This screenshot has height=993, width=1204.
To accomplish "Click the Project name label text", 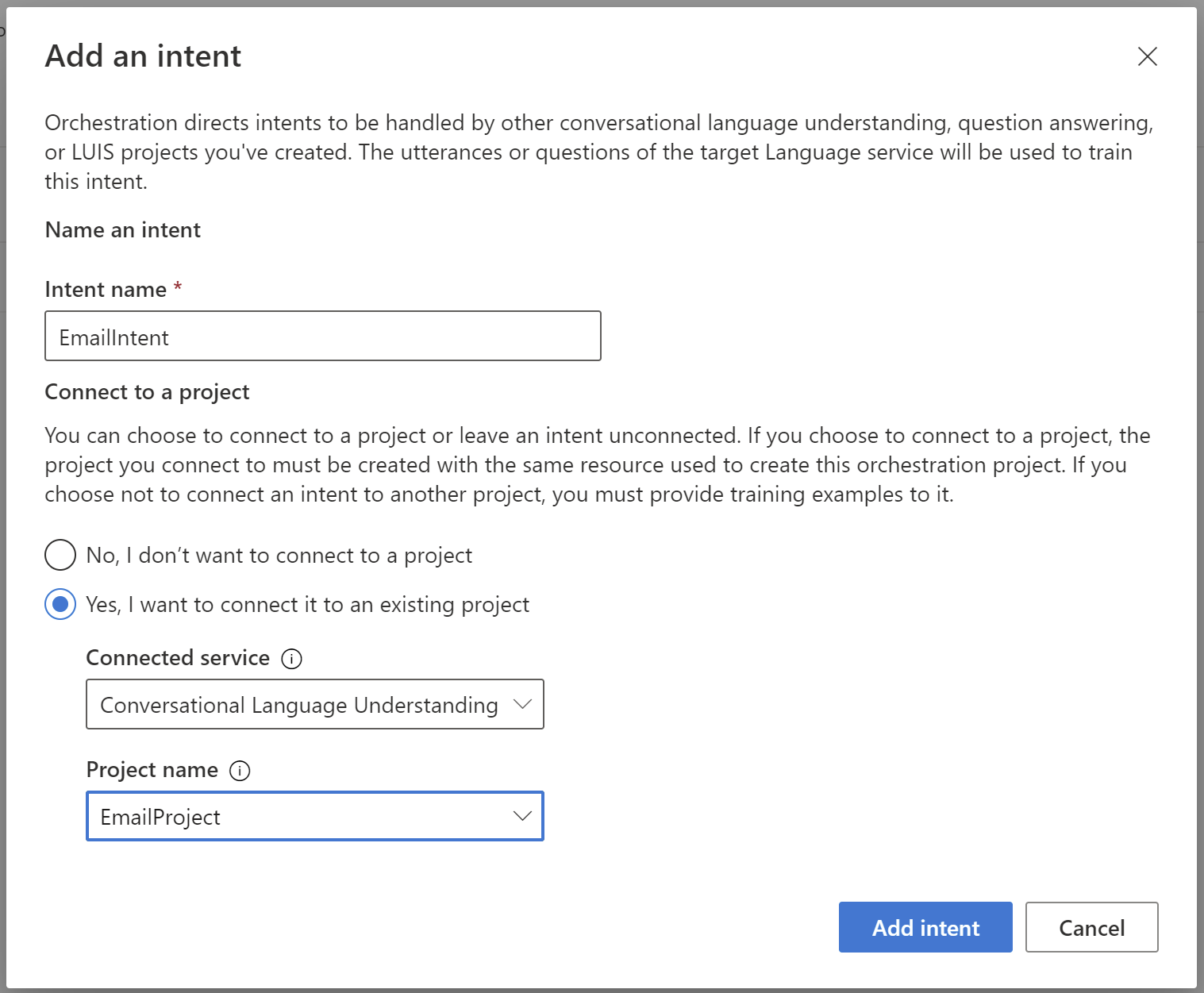I will pos(152,770).
